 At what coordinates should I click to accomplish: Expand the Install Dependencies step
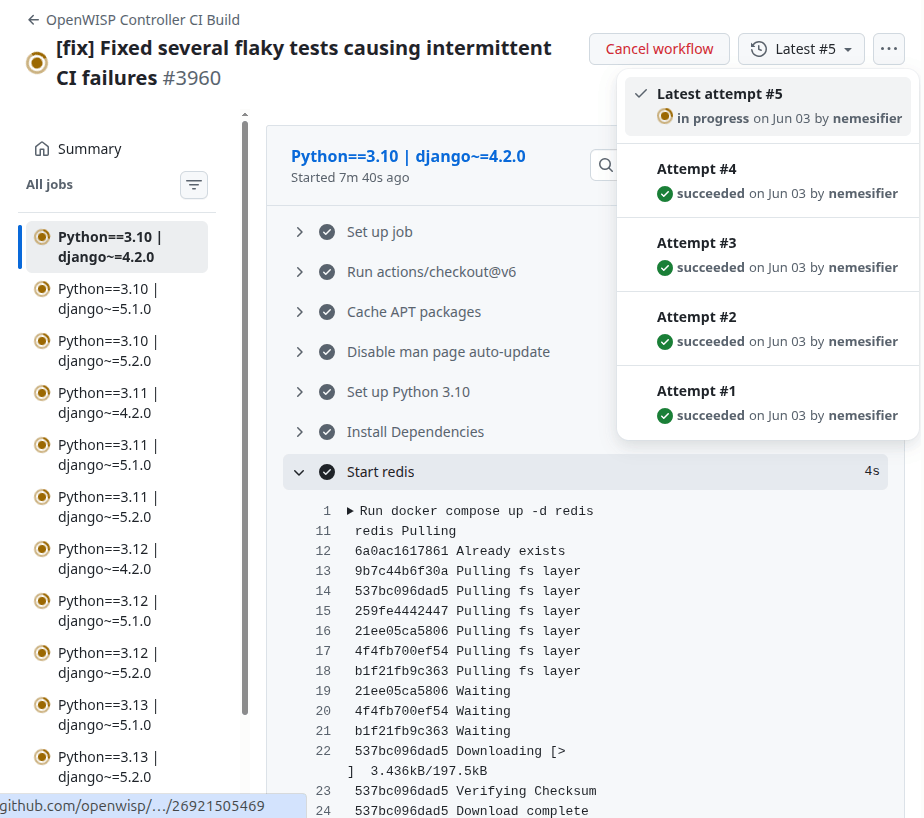[299, 433]
